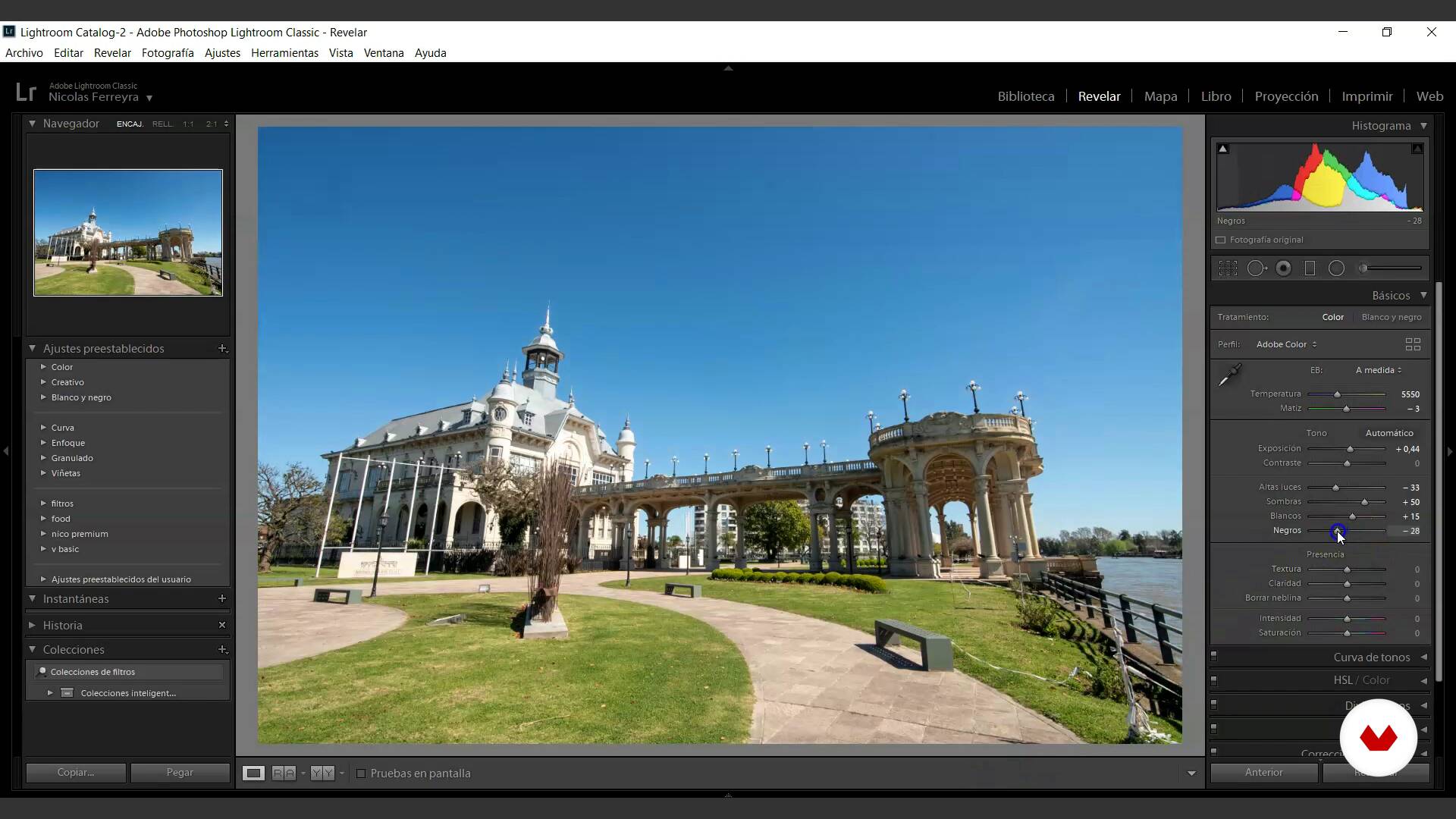Image resolution: width=1456 pixels, height=819 pixels.
Task: Set treatment to Color
Action: (1332, 317)
